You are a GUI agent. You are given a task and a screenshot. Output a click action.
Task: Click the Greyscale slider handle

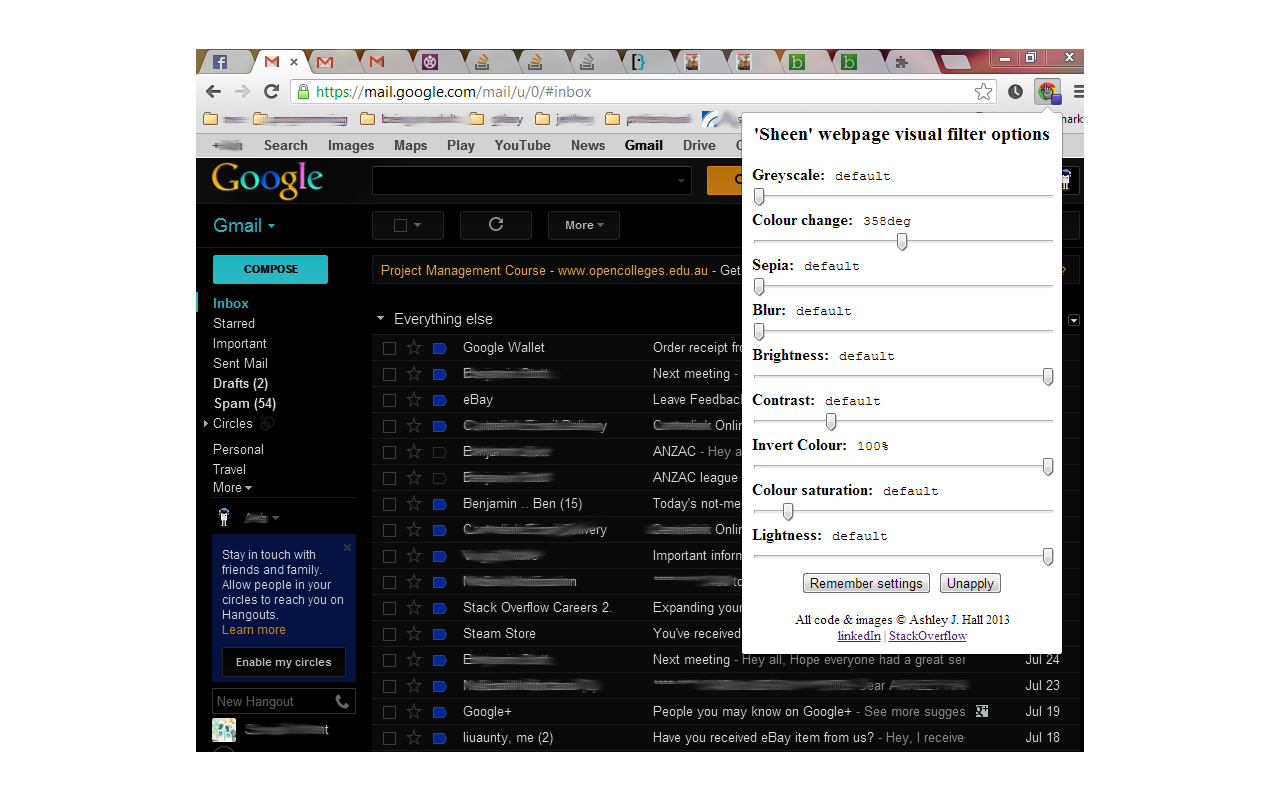click(x=759, y=197)
